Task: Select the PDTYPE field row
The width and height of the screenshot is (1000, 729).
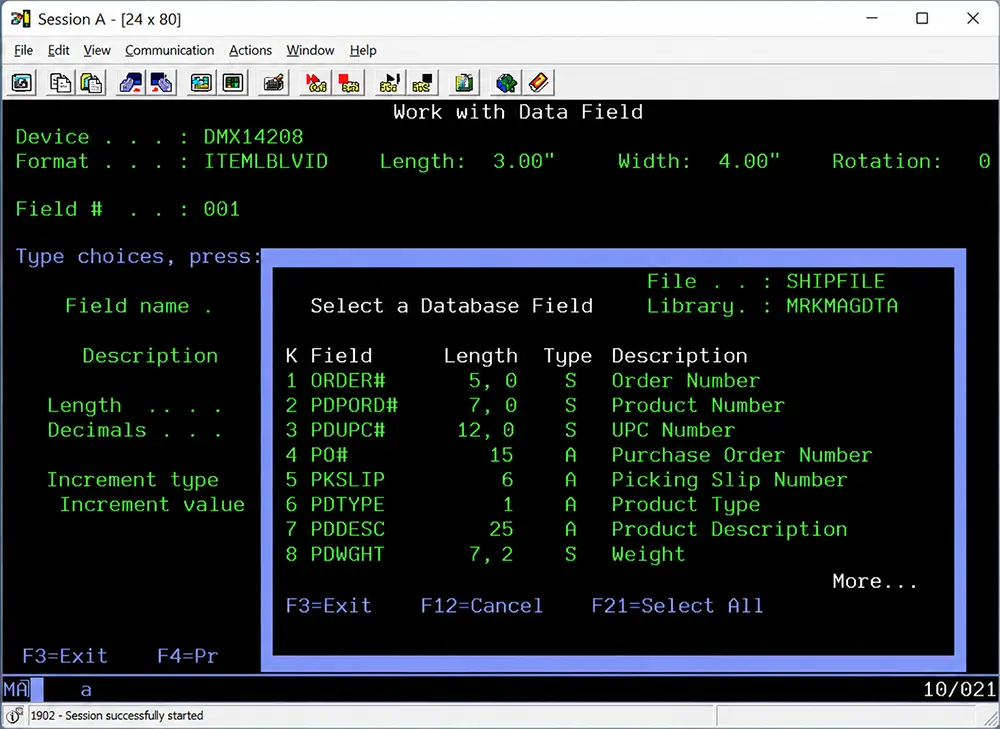Action: [x=523, y=504]
